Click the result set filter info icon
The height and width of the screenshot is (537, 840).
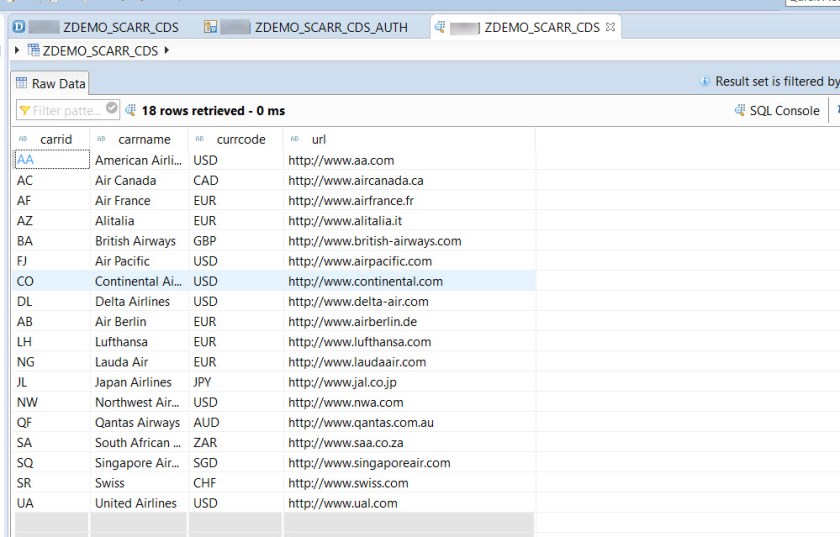[x=705, y=82]
